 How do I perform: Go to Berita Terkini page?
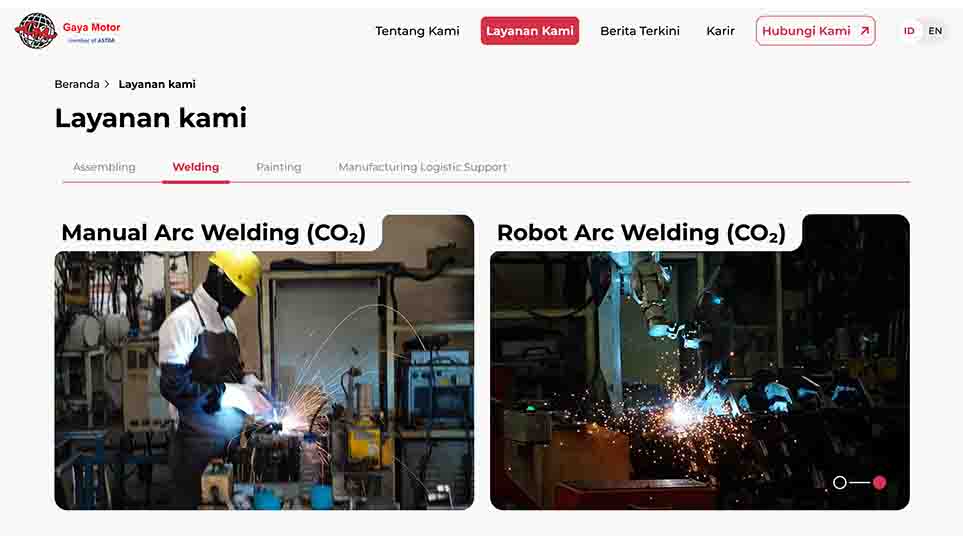pyautogui.click(x=640, y=31)
